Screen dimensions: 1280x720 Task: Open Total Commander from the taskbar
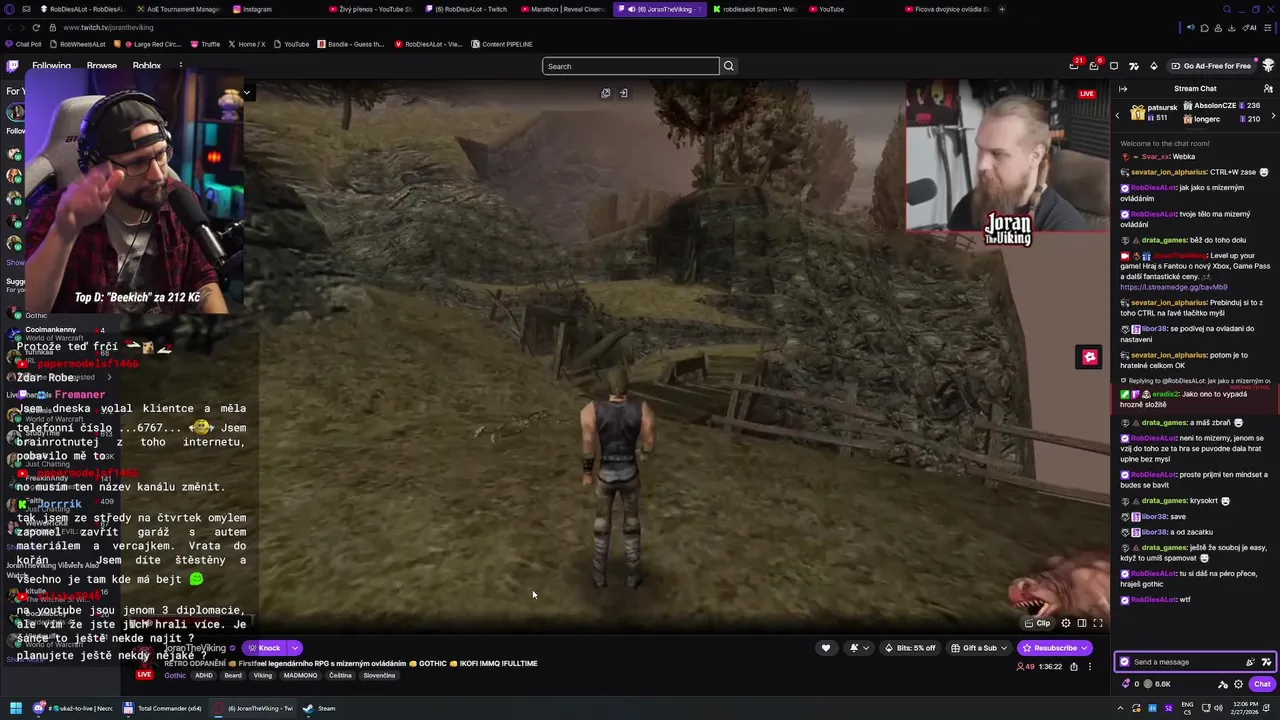coord(162,708)
